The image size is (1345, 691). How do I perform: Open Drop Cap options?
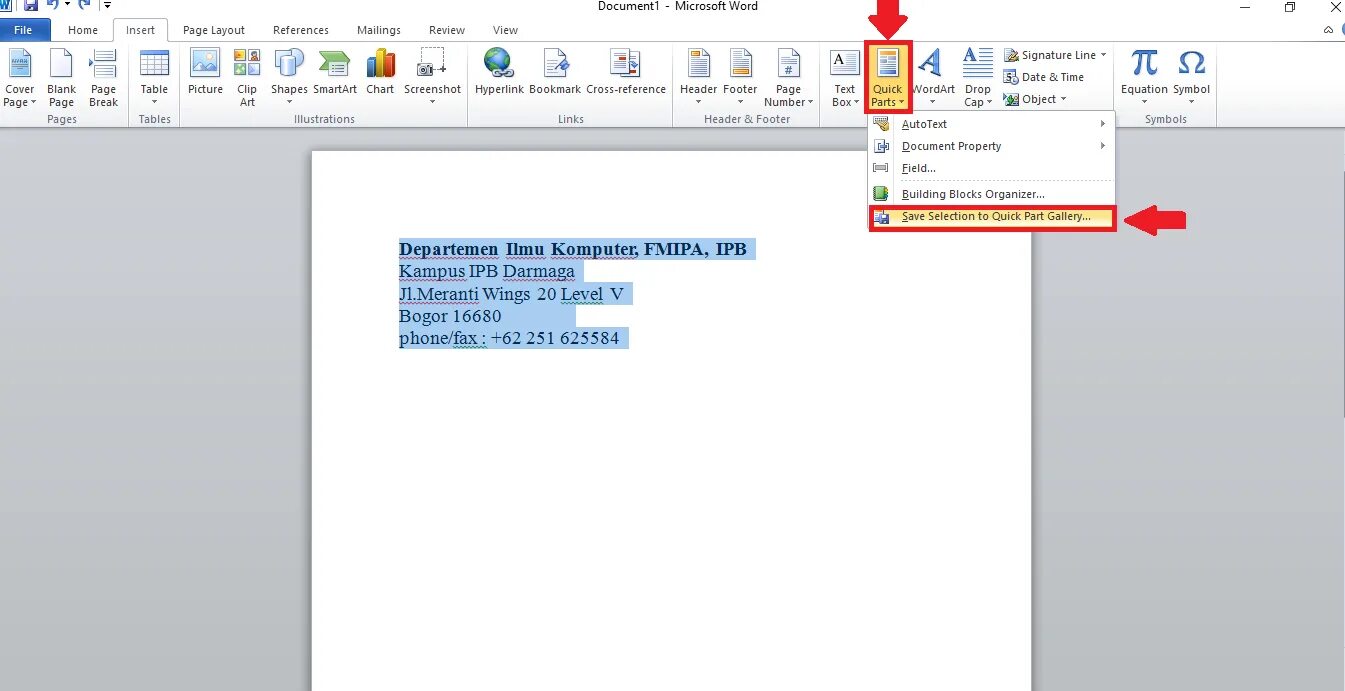pyautogui.click(x=977, y=78)
